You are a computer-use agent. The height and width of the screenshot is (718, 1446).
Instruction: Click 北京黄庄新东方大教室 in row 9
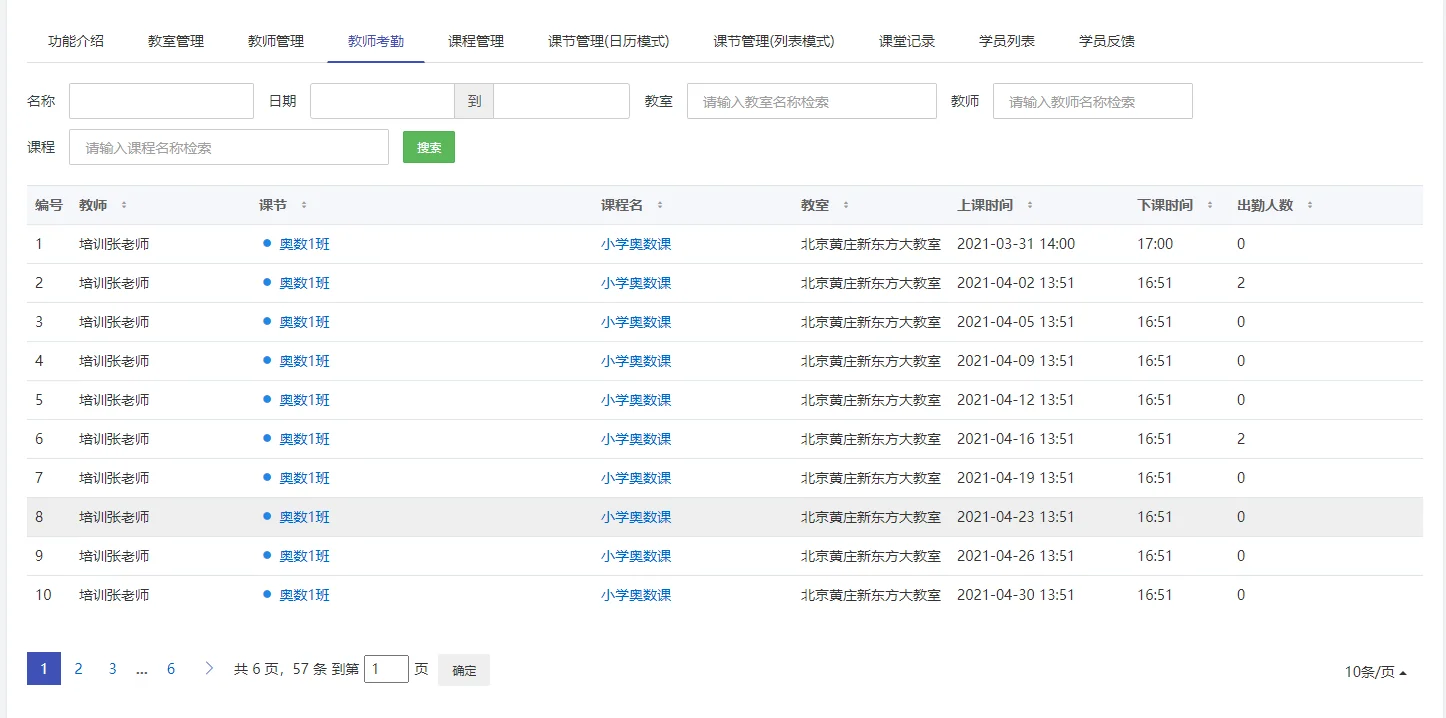(x=871, y=556)
